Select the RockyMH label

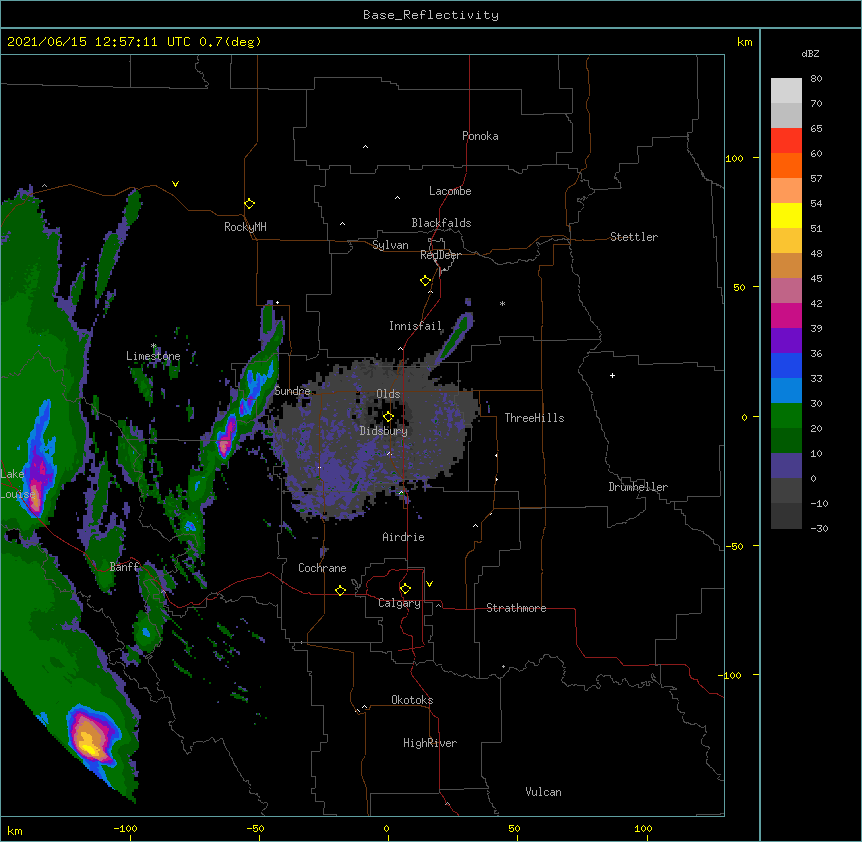[245, 227]
